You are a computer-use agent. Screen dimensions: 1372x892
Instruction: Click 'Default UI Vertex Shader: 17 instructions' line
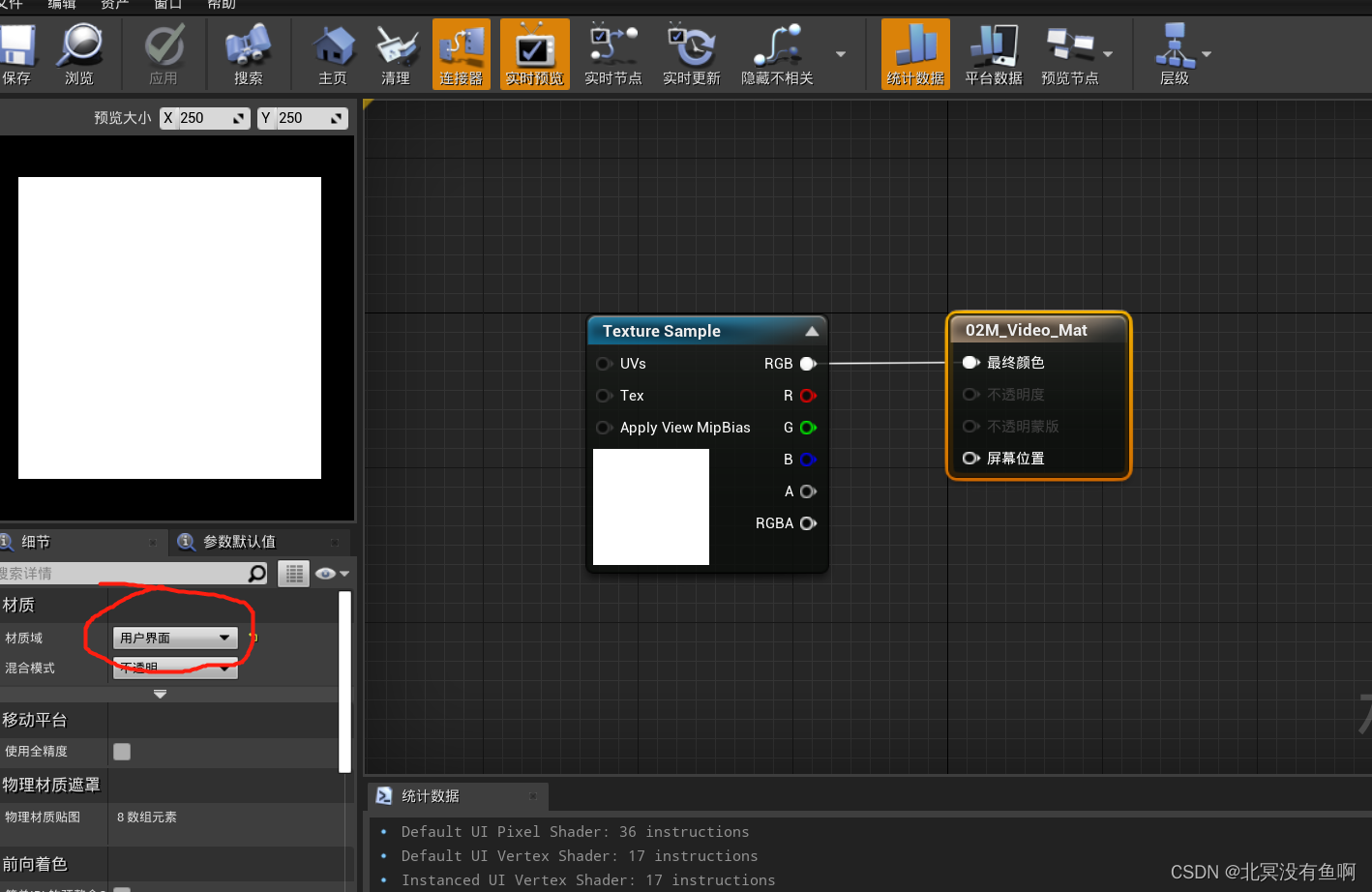[x=580, y=856]
